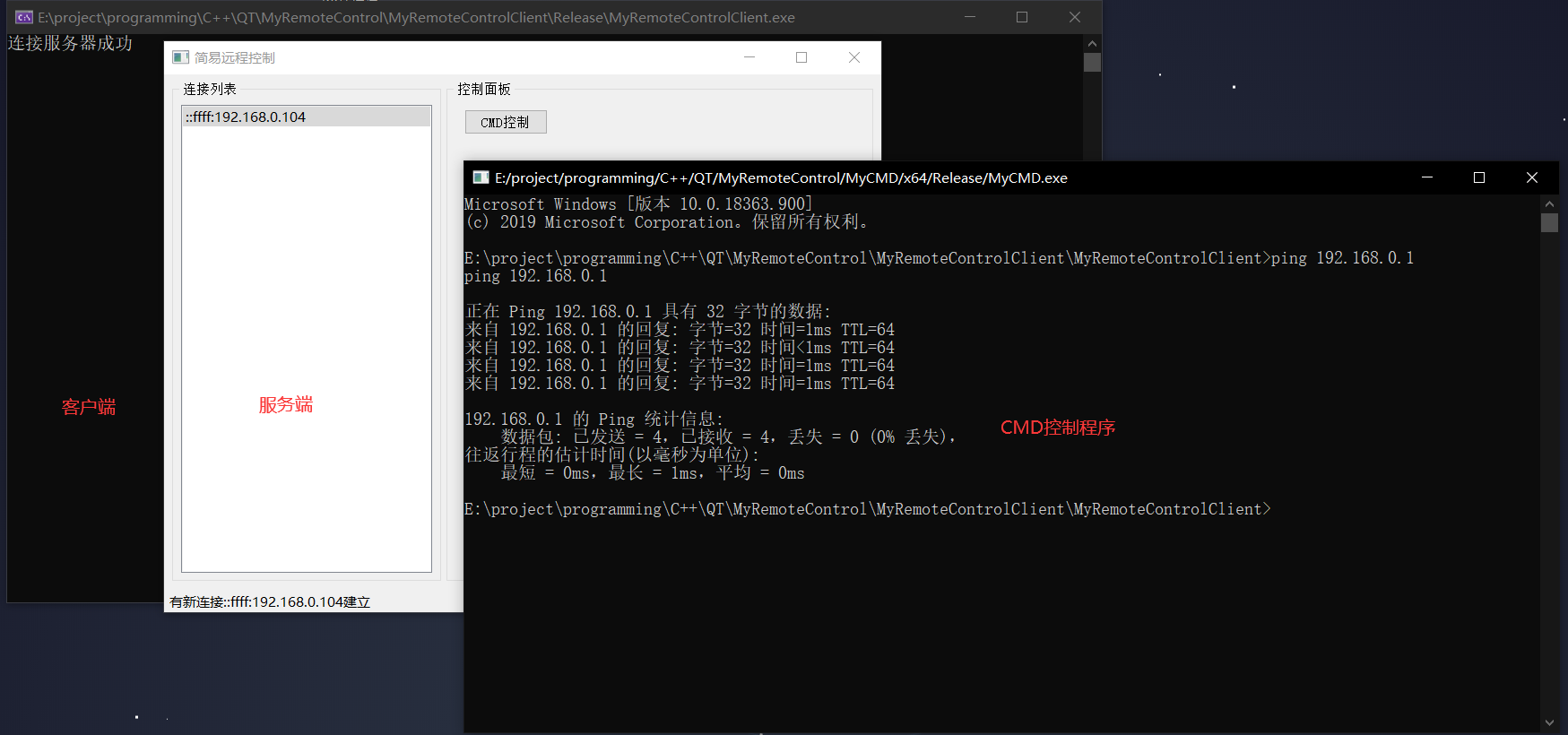The width and height of the screenshot is (1568, 735).
Task: Click status bar text 有新连接::ffff:192.168.0.104建立
Action: pos(270,601)
